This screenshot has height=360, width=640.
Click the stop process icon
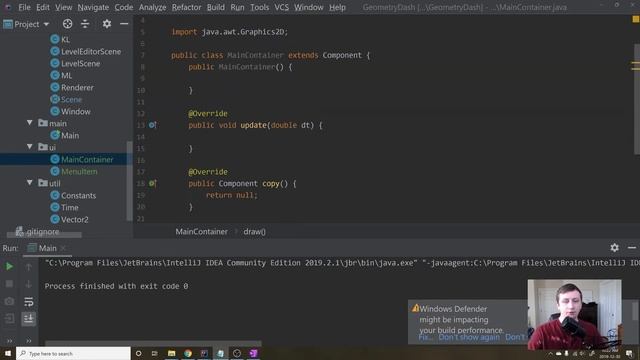(9, 284)
